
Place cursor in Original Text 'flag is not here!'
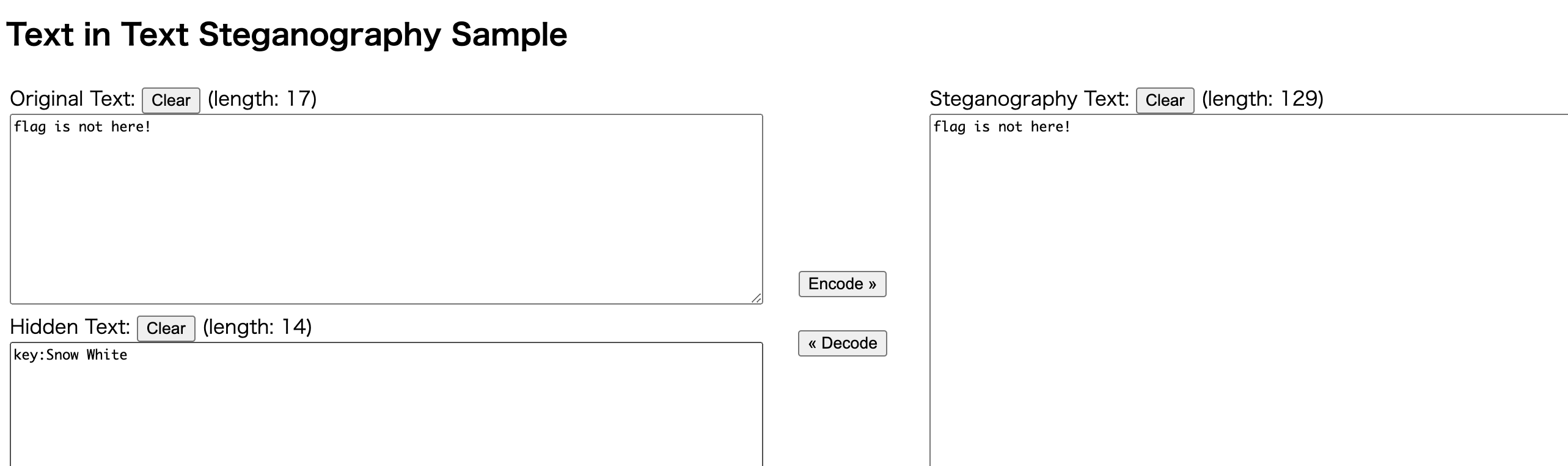tap(82, 127)
